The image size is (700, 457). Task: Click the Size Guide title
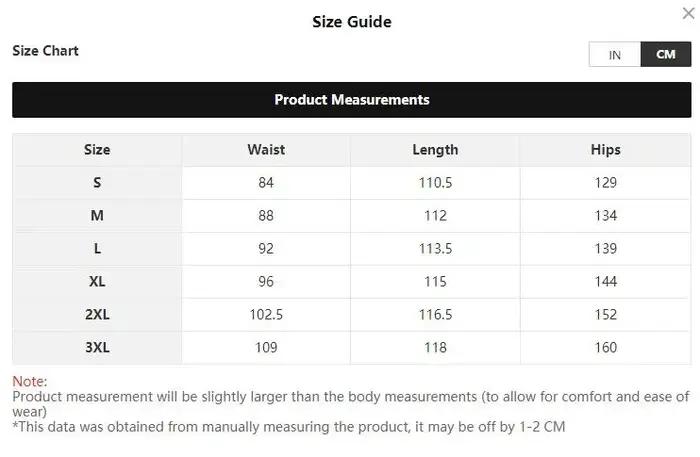pos(352,22)
